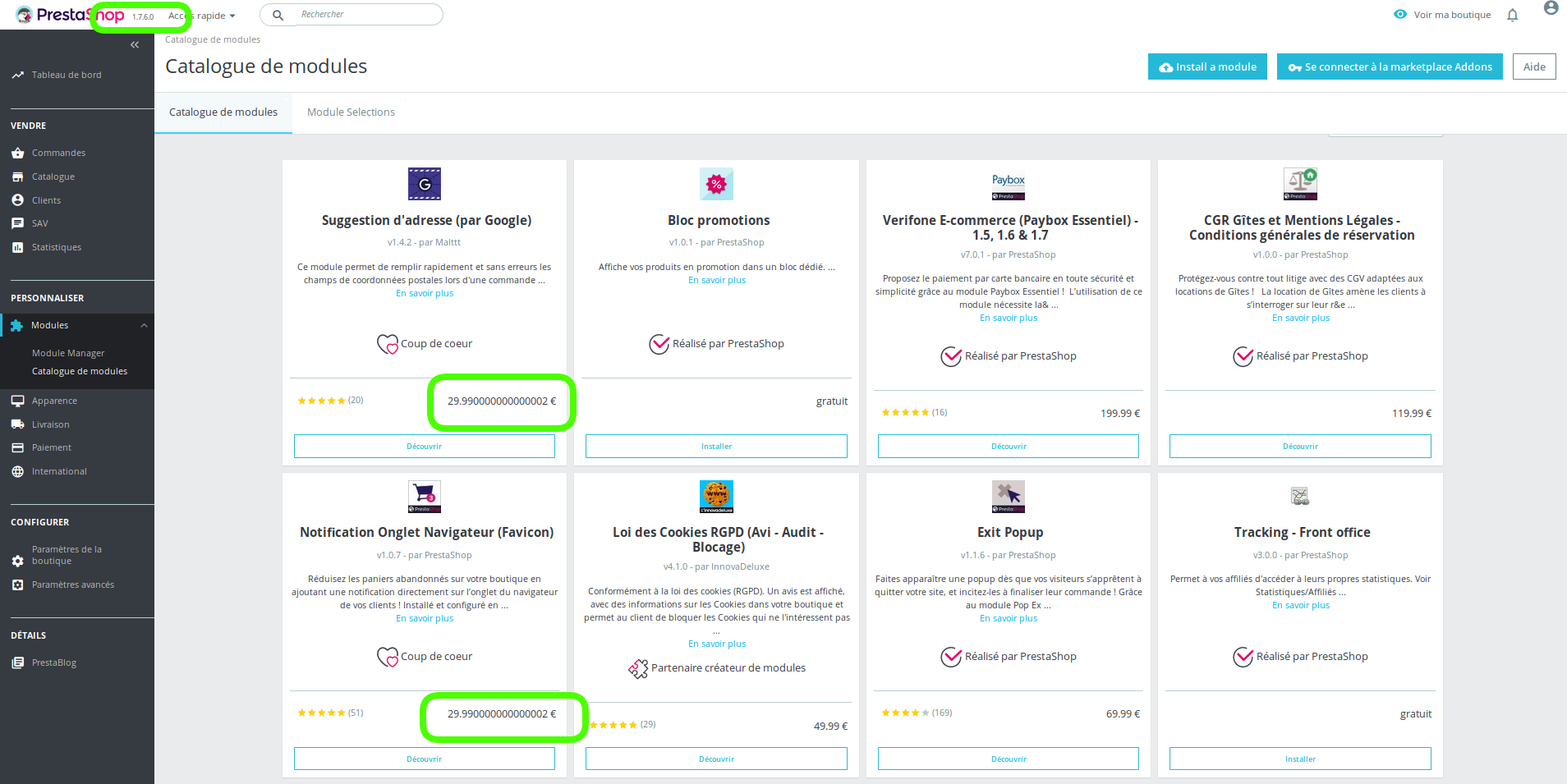Click the Livraison truck icon
Viewport: 1567px width, 784px height.
tap(18, 424)
